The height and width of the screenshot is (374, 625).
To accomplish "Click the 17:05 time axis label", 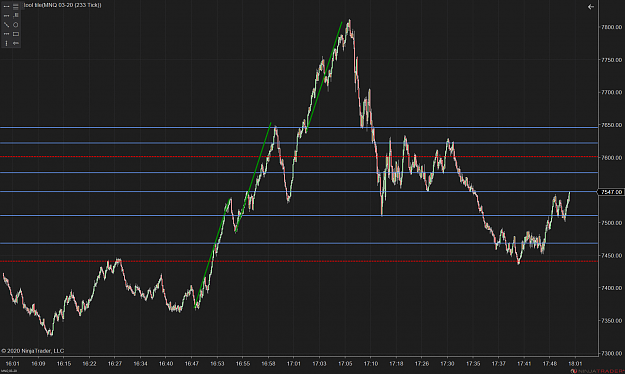I will point(345,364).
